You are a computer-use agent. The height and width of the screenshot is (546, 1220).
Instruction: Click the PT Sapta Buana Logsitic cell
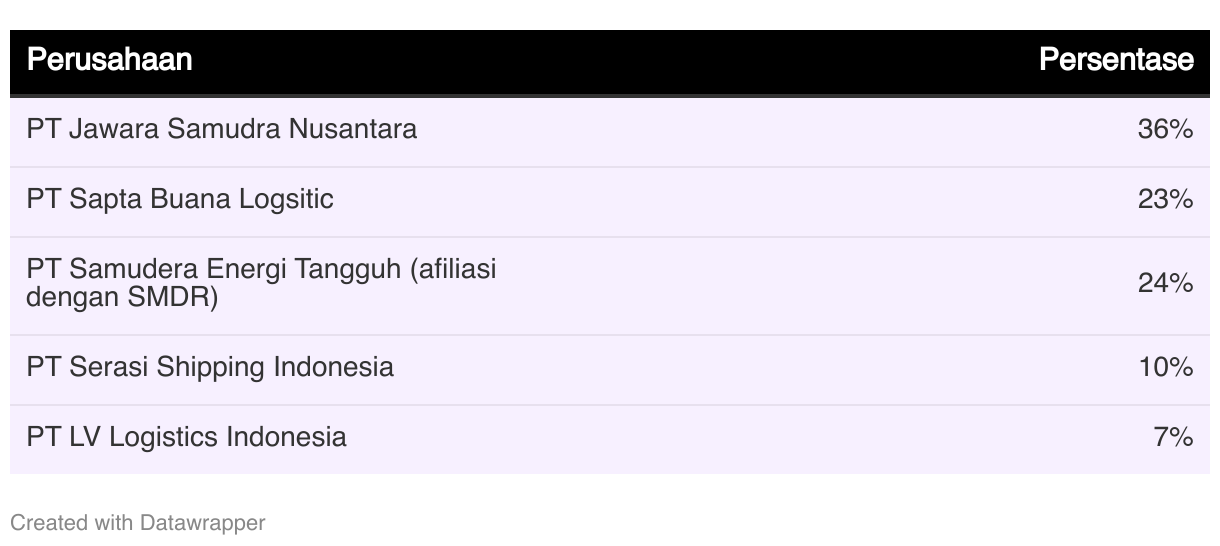pyautogui.click(x=180, y=199)
